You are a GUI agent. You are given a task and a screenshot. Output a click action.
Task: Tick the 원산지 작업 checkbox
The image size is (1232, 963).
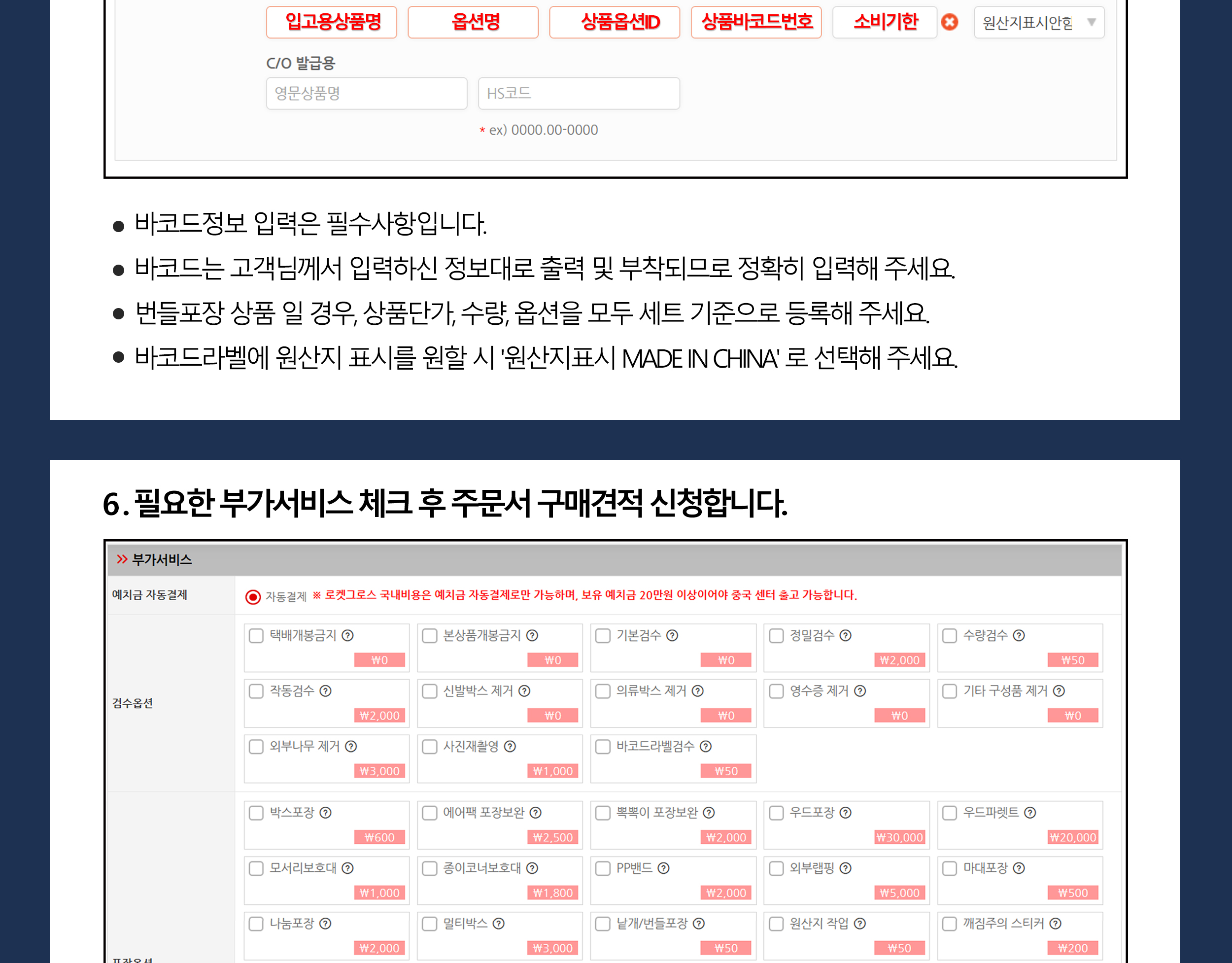[776, 924]
